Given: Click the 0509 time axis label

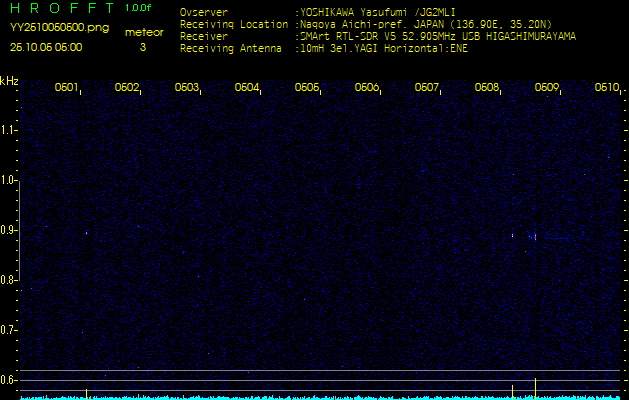Looking at the screenshot, I should point(547,87).
